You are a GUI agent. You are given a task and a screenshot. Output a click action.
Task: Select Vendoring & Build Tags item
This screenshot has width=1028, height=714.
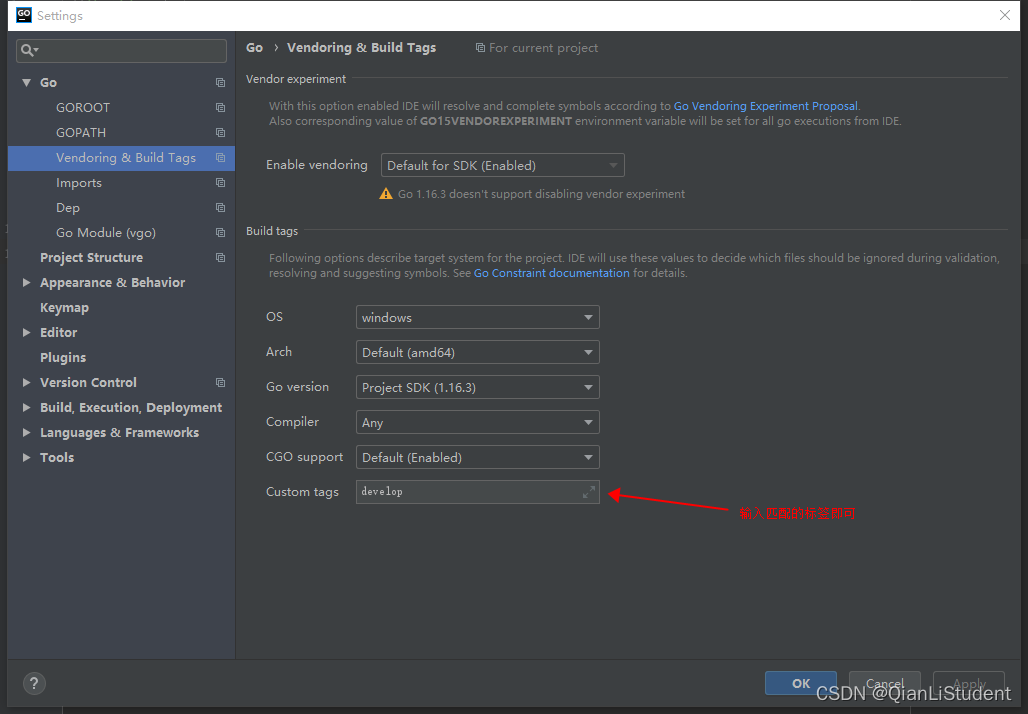(x=121, y=158)
